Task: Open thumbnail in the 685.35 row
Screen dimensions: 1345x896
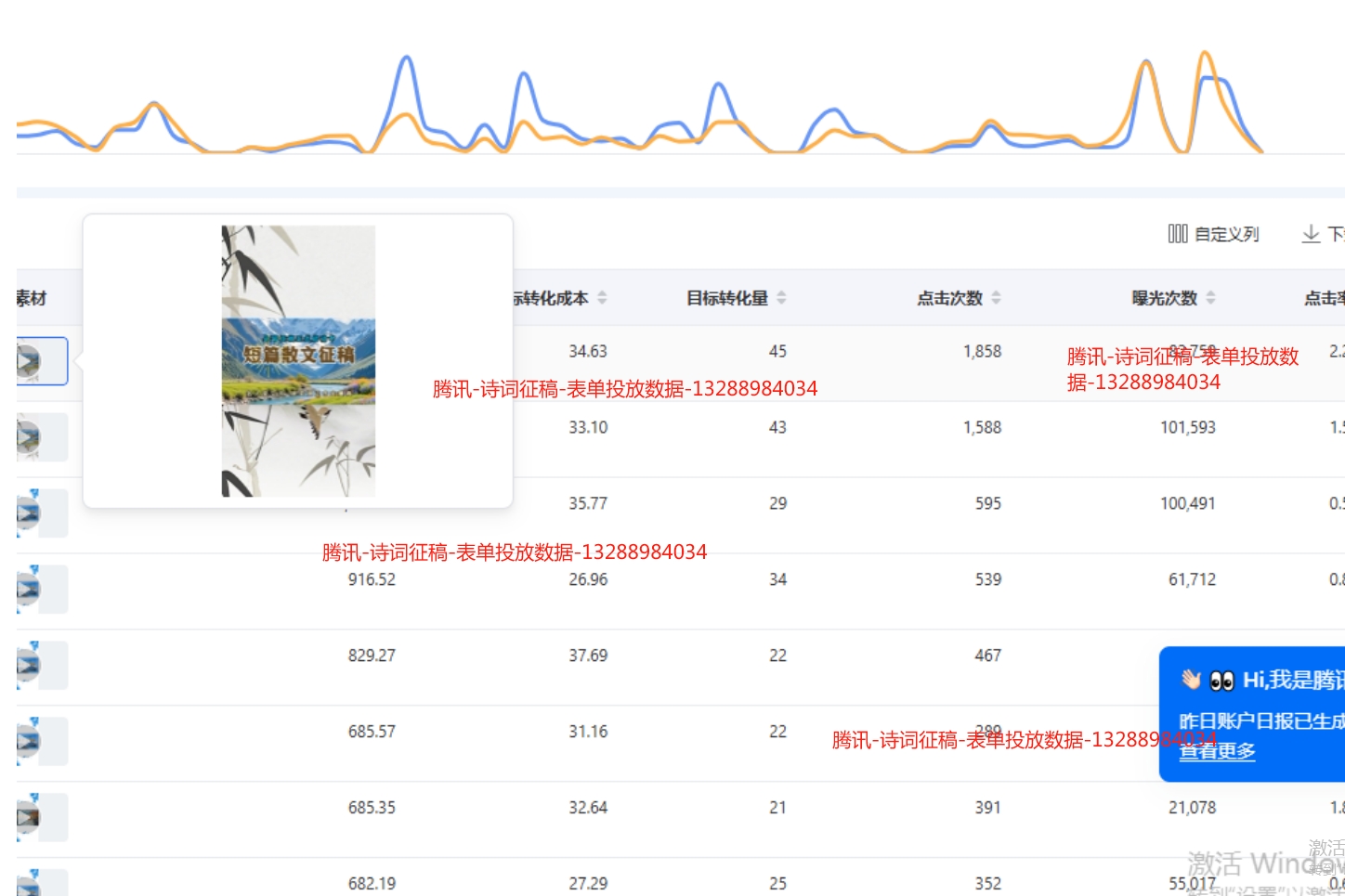Action: coord(30,818)
